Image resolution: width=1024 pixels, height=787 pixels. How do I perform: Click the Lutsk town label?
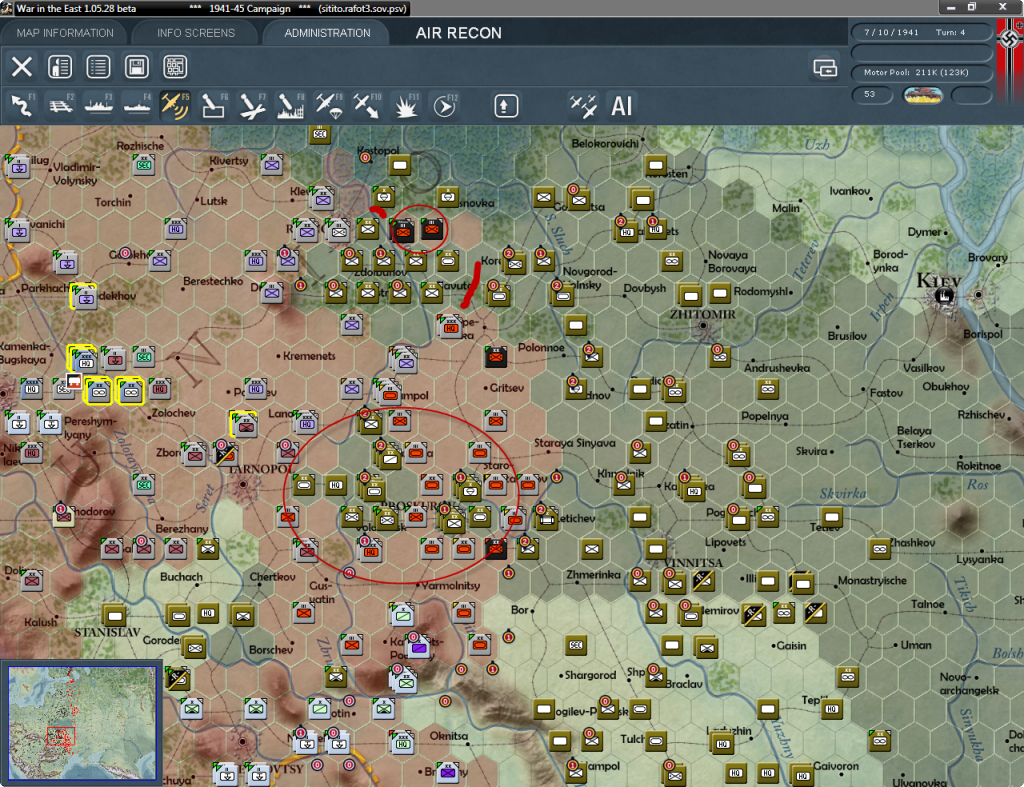click(x=214, y=201)
